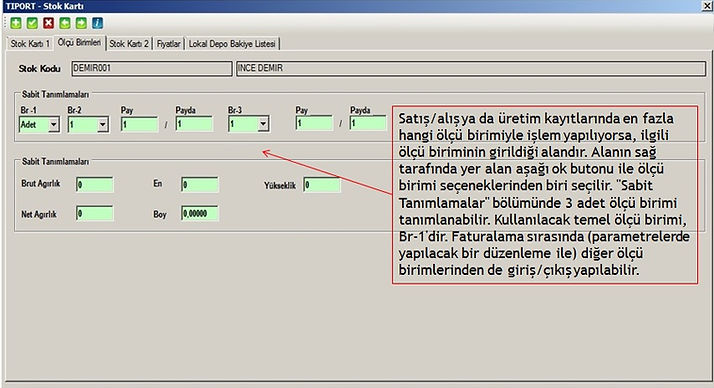The width and height of the screenshot is (714, 388).
Task: Expand the Br-1 Adet dropdown
Action: pos(54,124)
